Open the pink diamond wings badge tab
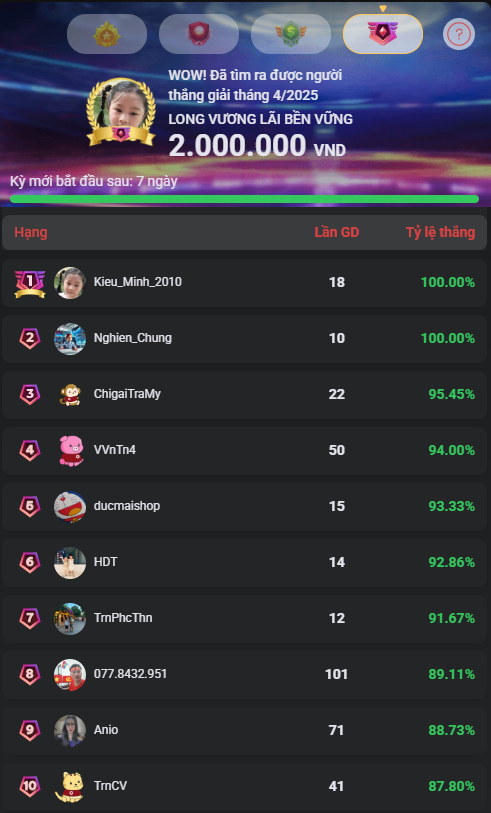Viewport: 491px width, 813px height. [x=383, y=34]
